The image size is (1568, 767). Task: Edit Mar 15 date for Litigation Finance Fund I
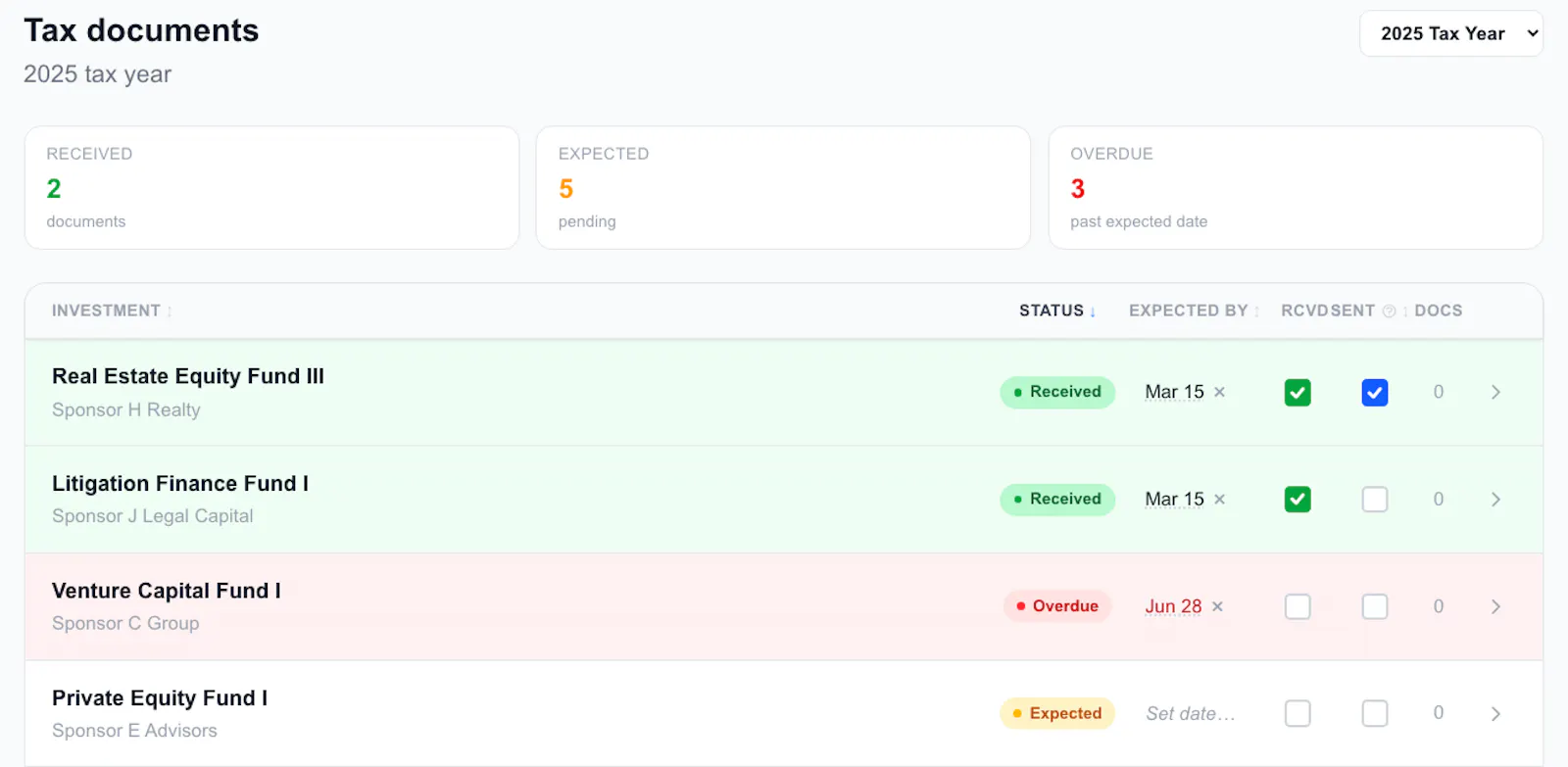coord(1174,500)
